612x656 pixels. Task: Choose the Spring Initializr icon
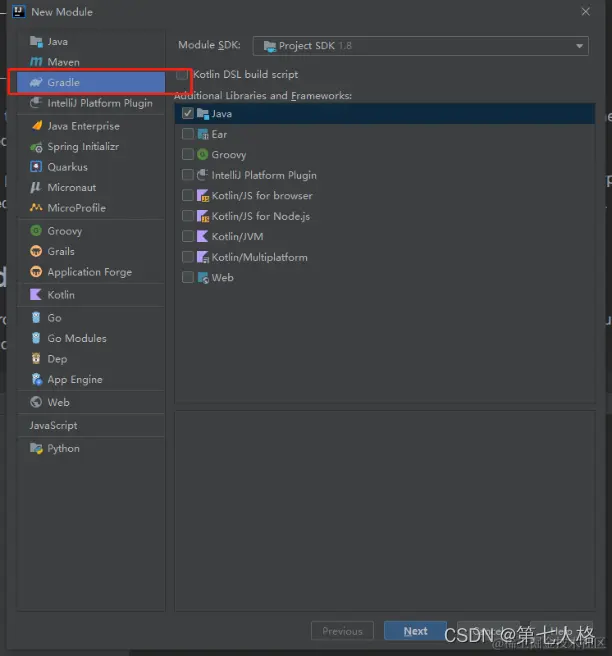36,147
